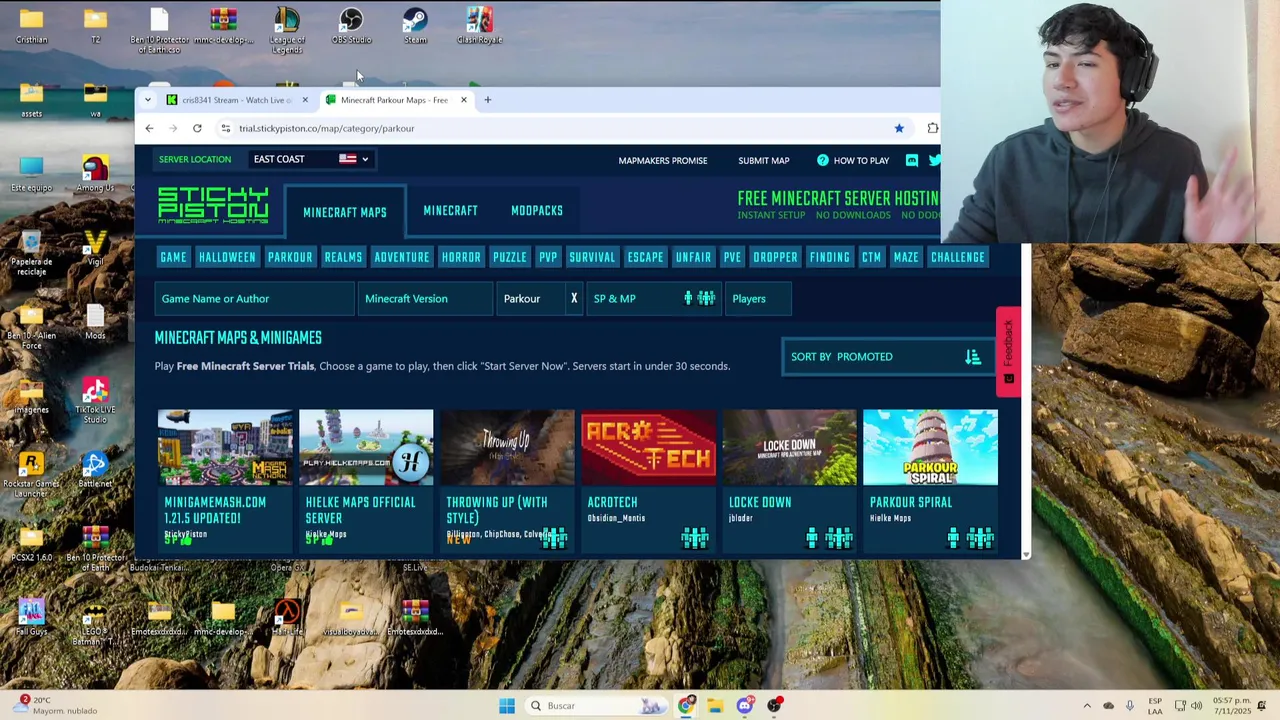Screen dimensions: 1280x720
Task: Click the Windows Start button
Action: (x=507, y=706)
